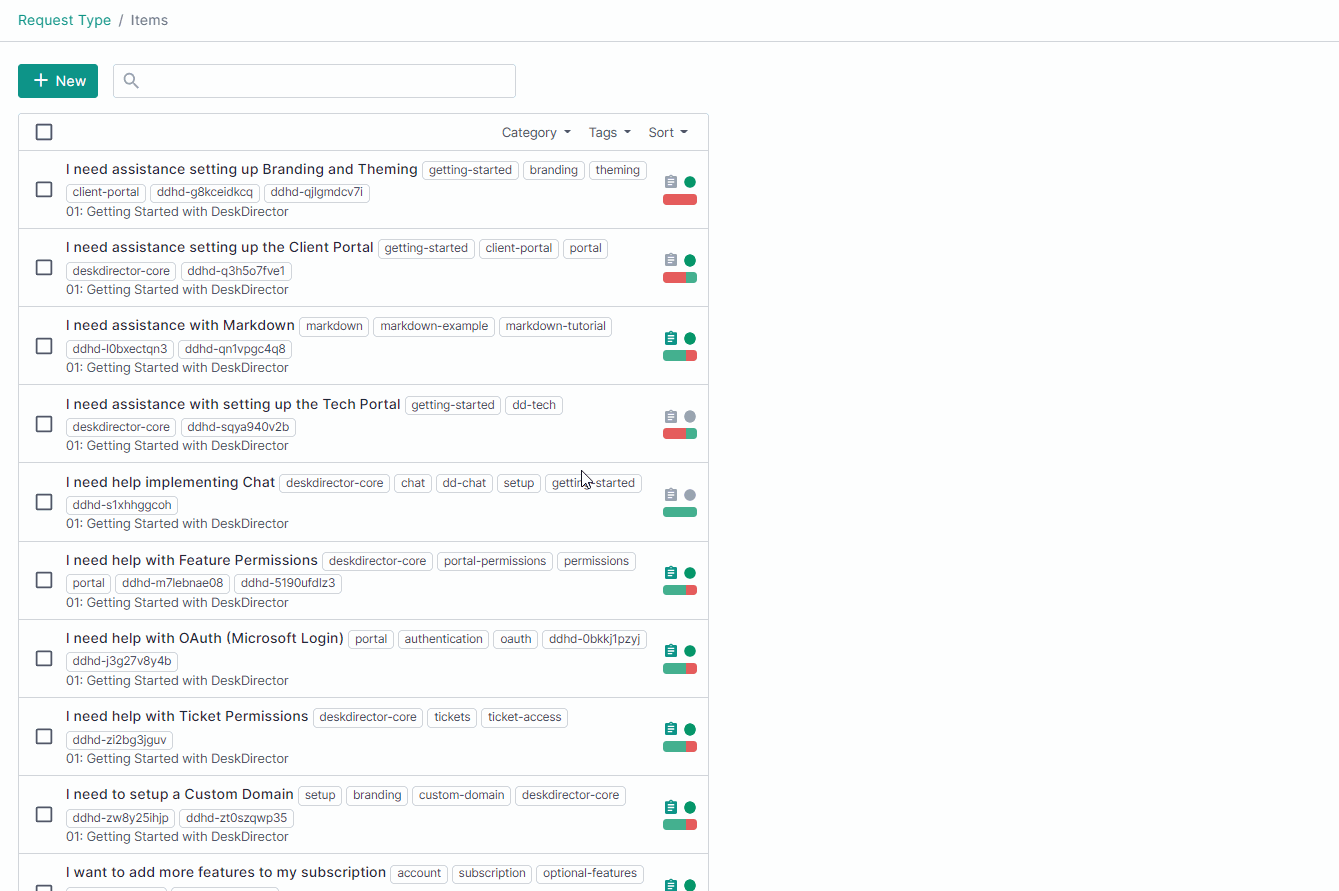Click the 'dd-chat' tag
1339x891 pixels.
(464, 483)
